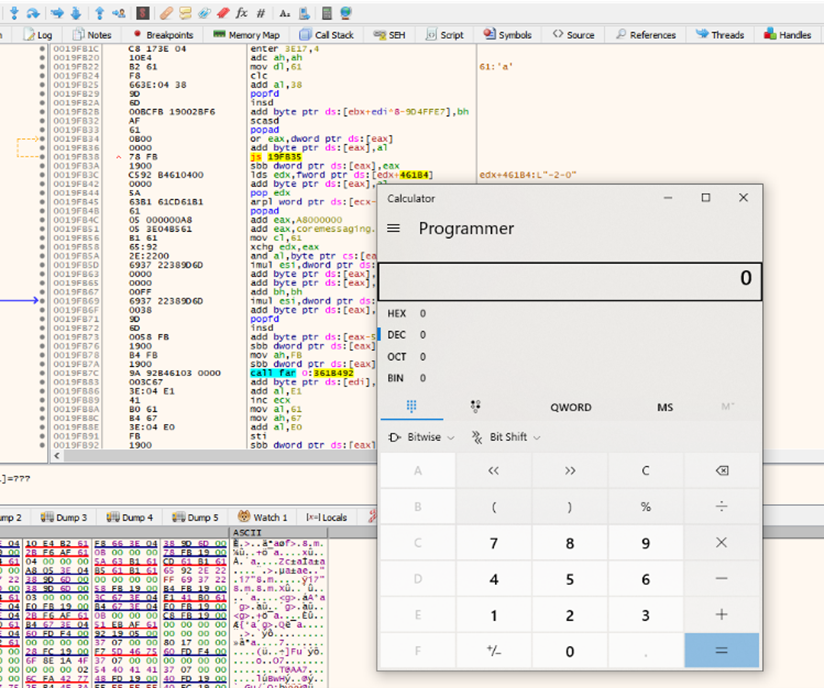The height and width of the screenshot is (688, 824).
Task: Switch to the SEH tab
Action: click(389, 35)
